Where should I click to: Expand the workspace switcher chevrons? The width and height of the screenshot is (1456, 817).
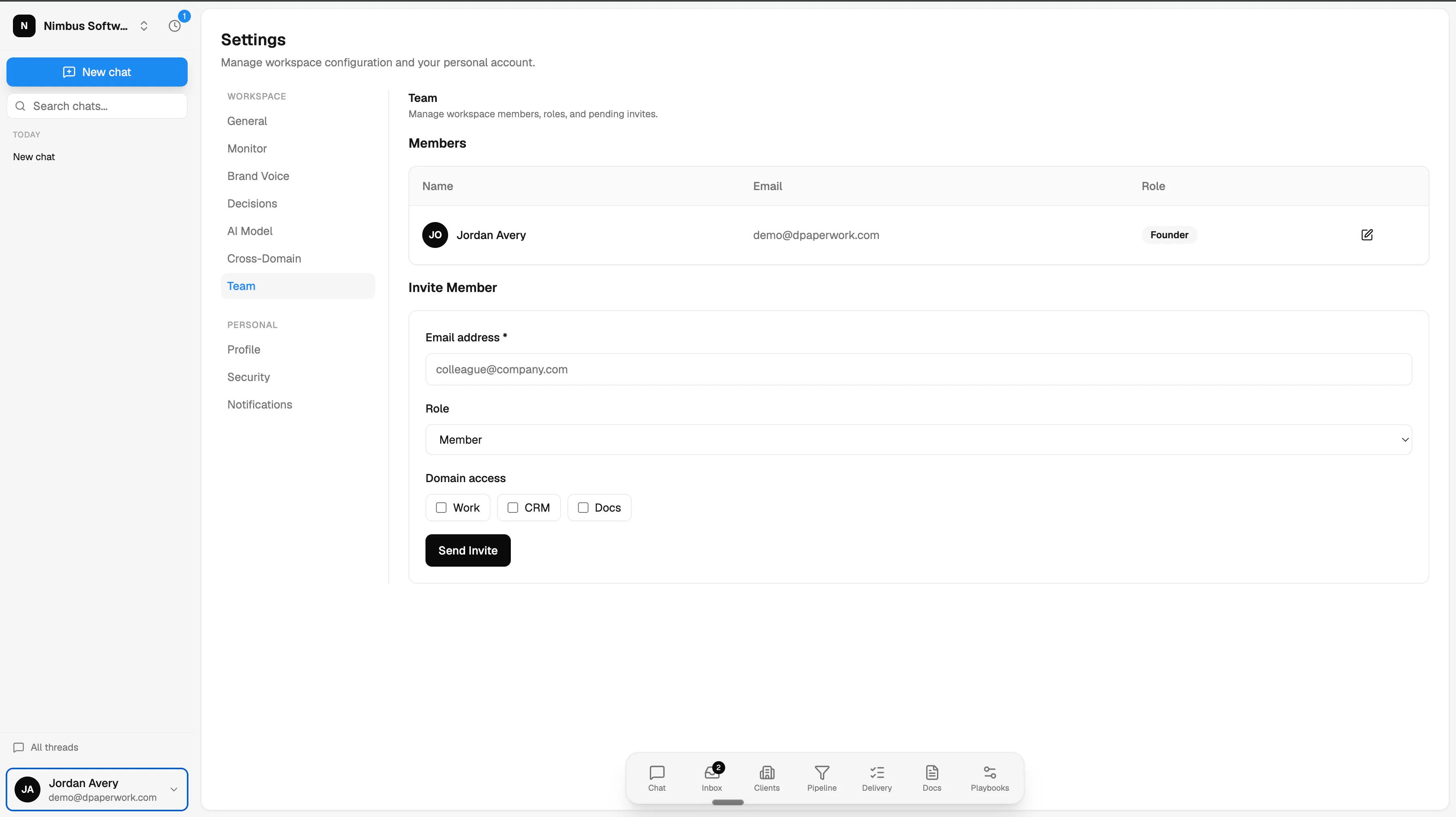point(144,26)
